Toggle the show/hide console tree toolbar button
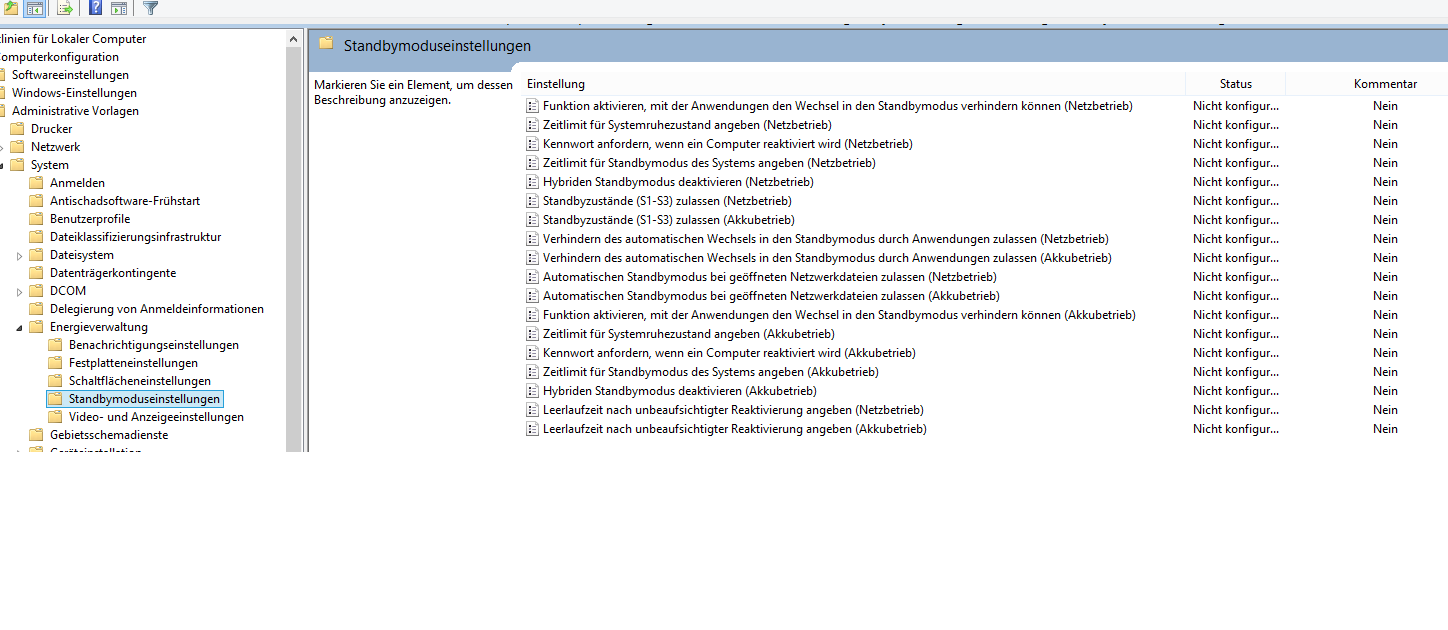Screen dimensions: 1448x630 coord(34,9)
